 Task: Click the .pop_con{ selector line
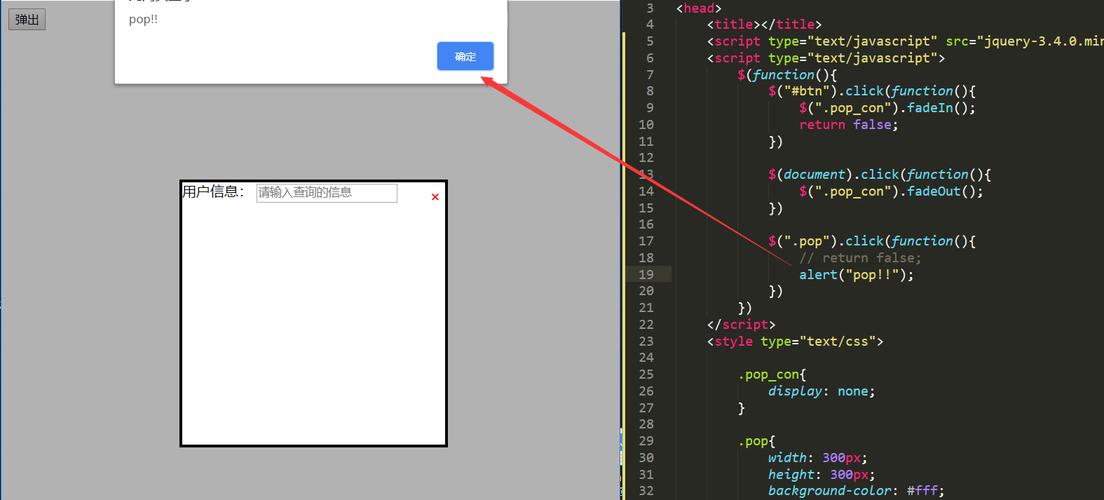772,375
